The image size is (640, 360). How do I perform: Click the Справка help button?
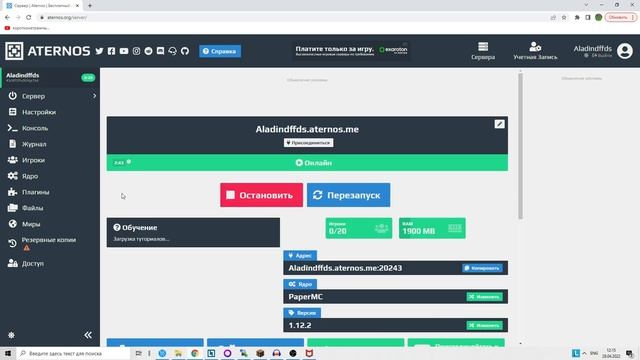click(220, 51)
